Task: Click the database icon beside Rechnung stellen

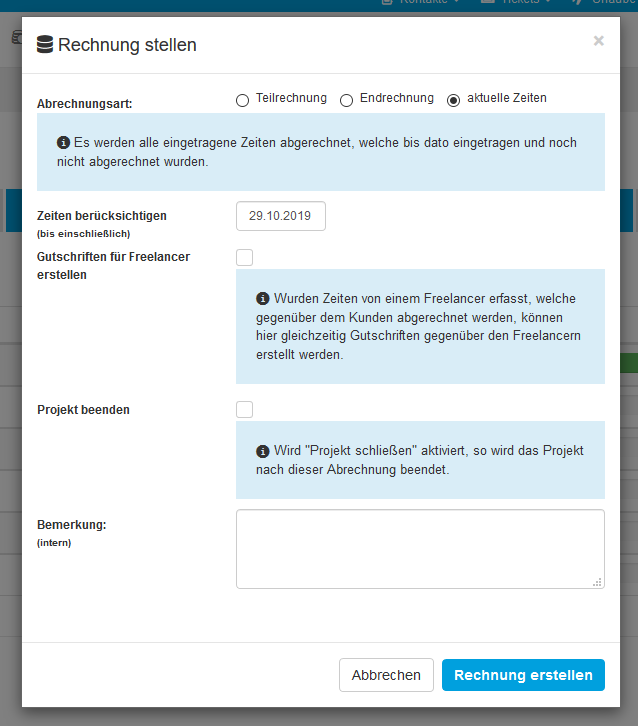Action: (x=45, y=44)
